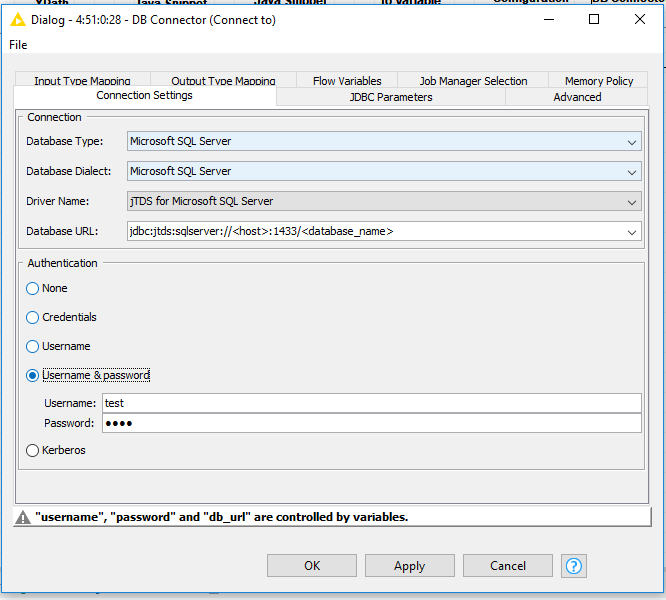This screenshot has height=600, width=666.
Task: Open the Driver Name dropdown
Action: click(x=384, y=201)
